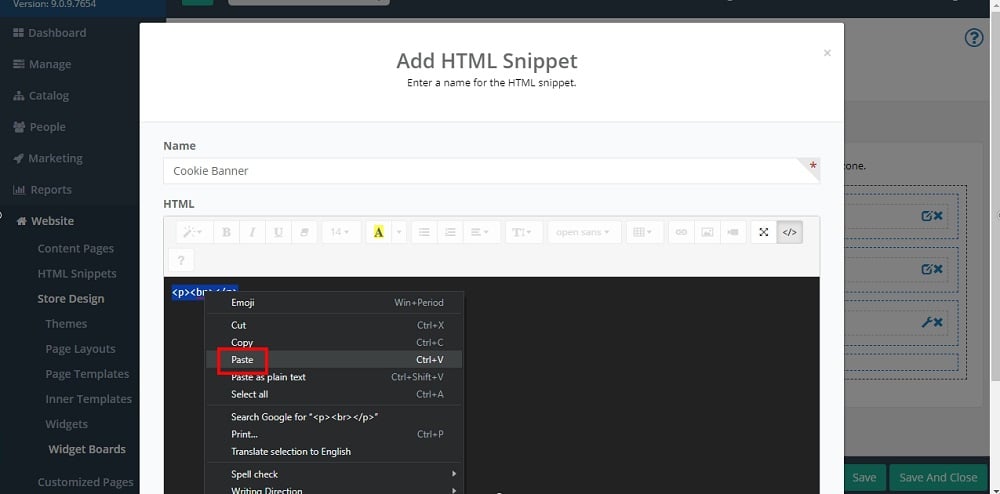Viewport: 1000px width, 494px height.
Task: Go to Content Pages
Action: click(x=75, y=249)
